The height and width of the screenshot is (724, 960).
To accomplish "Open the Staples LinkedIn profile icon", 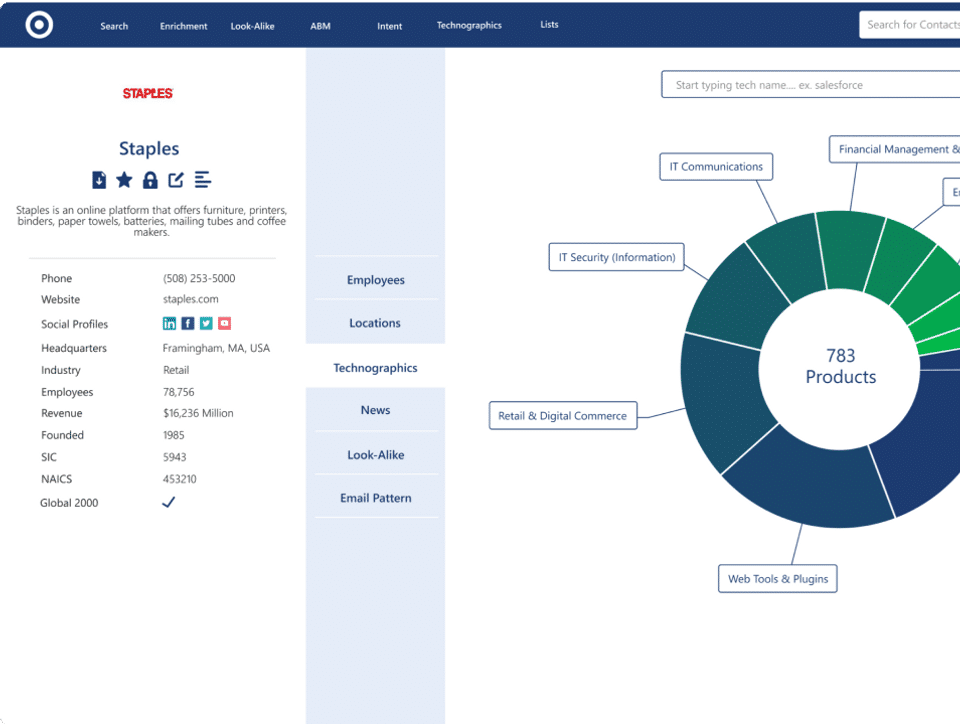I will (x=170, y=323).
